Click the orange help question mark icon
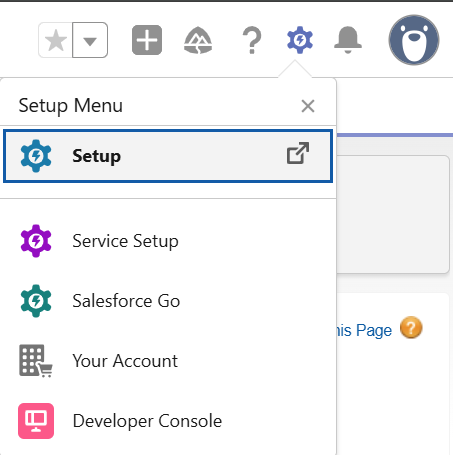Screen dimensions: 453x455 (x=411, y=328)
